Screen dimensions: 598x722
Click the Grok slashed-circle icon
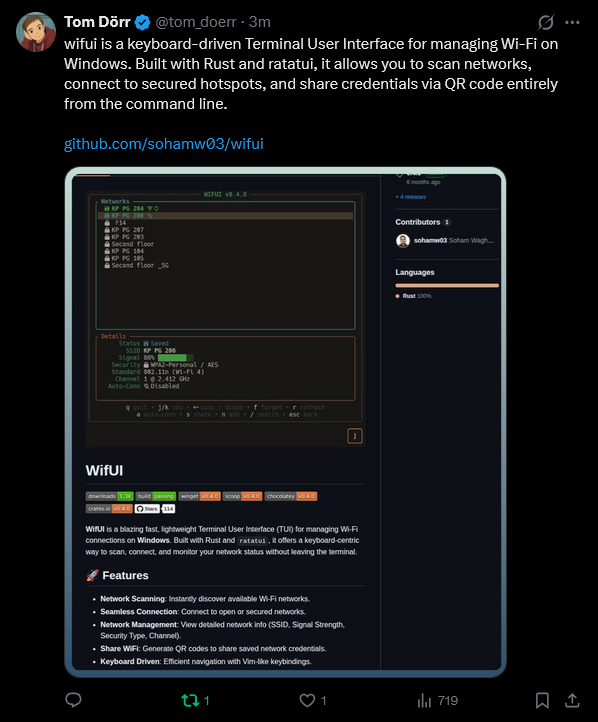pyautogui.click(x=546, y=22)
